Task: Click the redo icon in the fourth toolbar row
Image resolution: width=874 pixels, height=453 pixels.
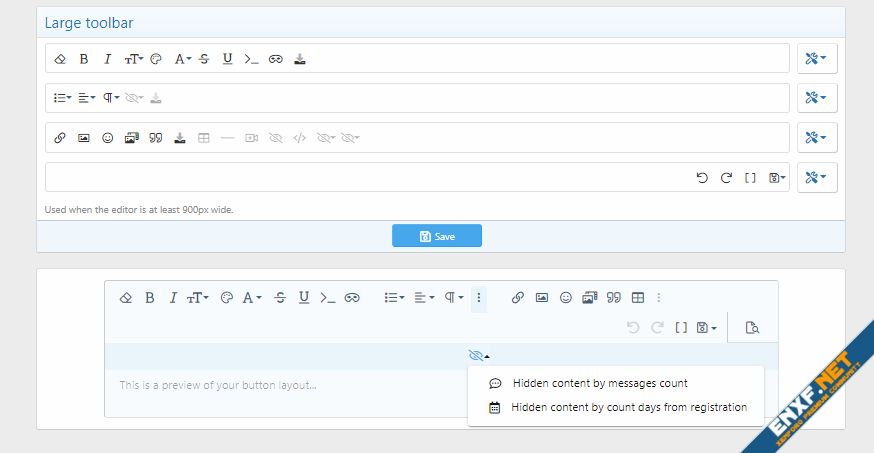Action: coord(726,178)
